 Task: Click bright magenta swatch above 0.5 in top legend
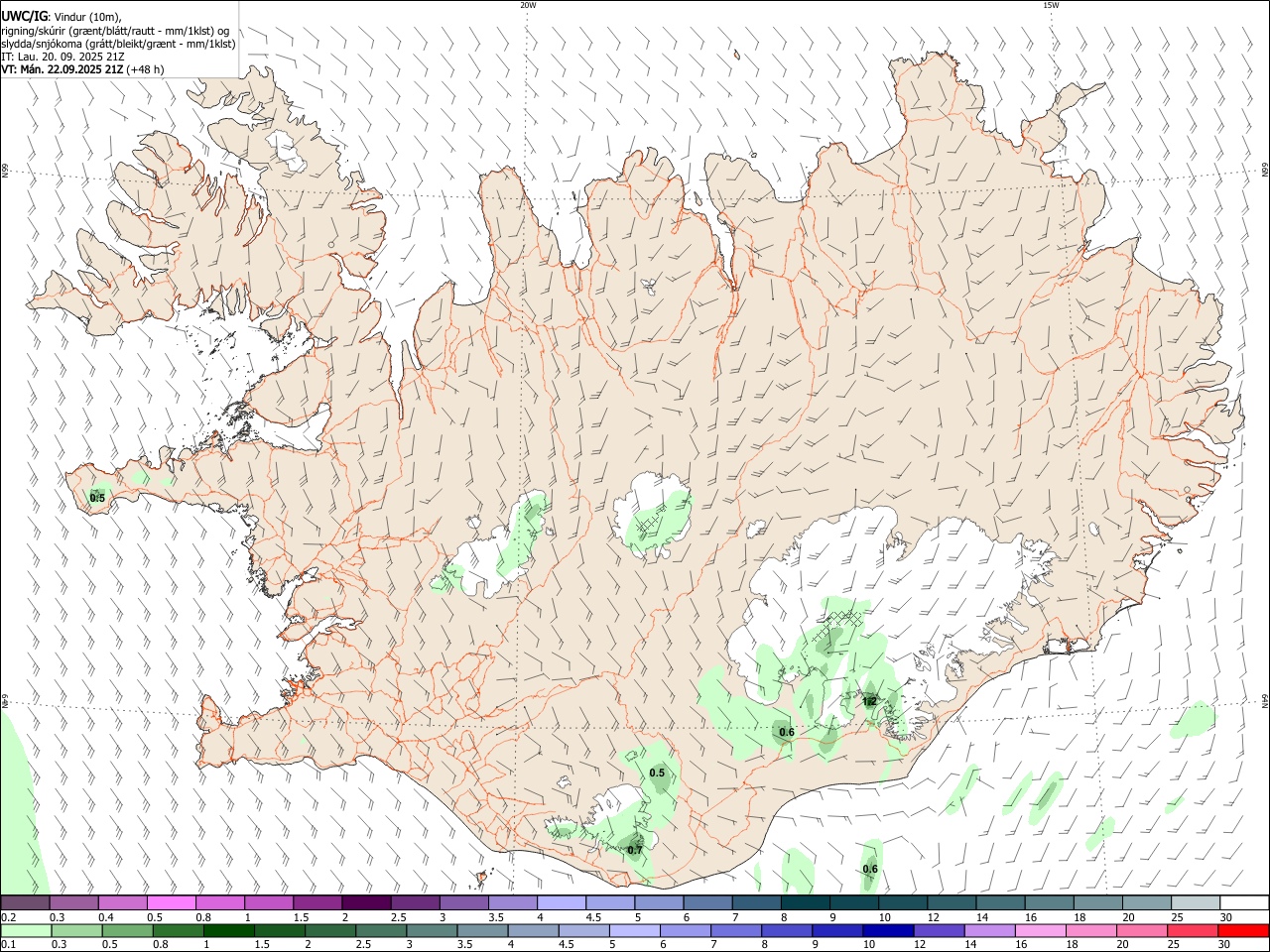pyautogui.click(x=172, y=902)
